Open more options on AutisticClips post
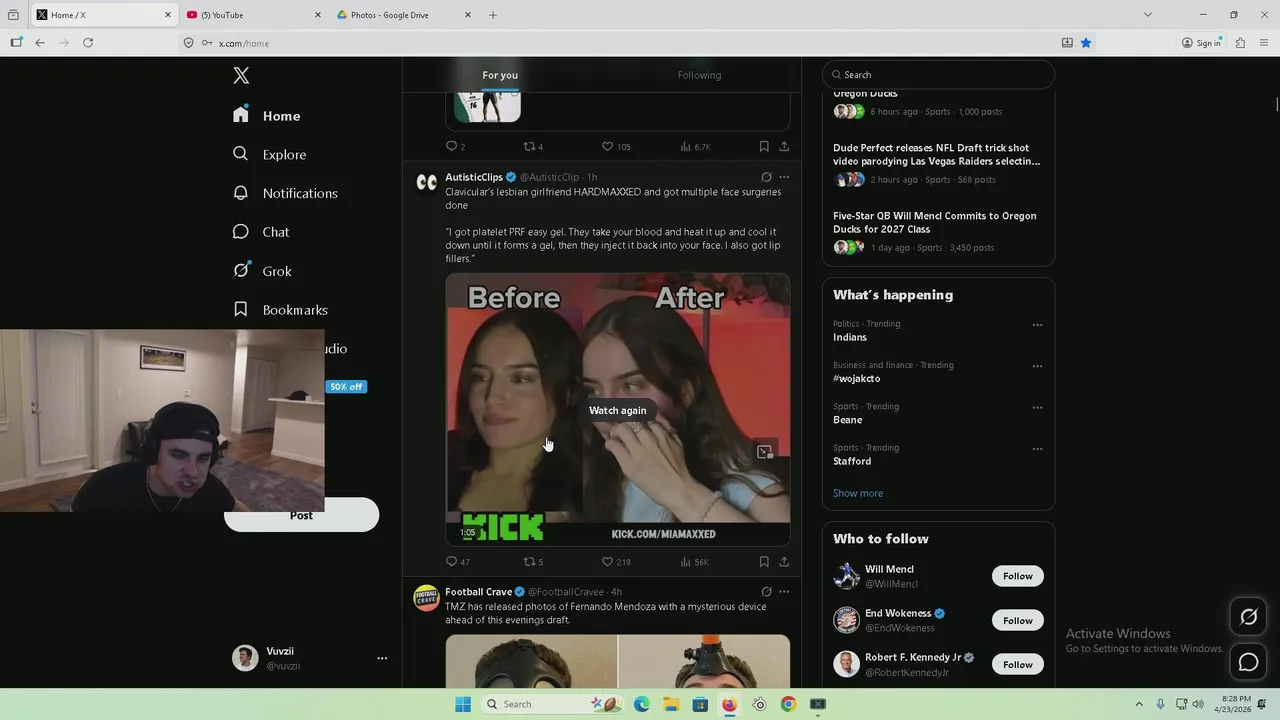This screenshot has height=720, width=1280. tap(784, 177)
